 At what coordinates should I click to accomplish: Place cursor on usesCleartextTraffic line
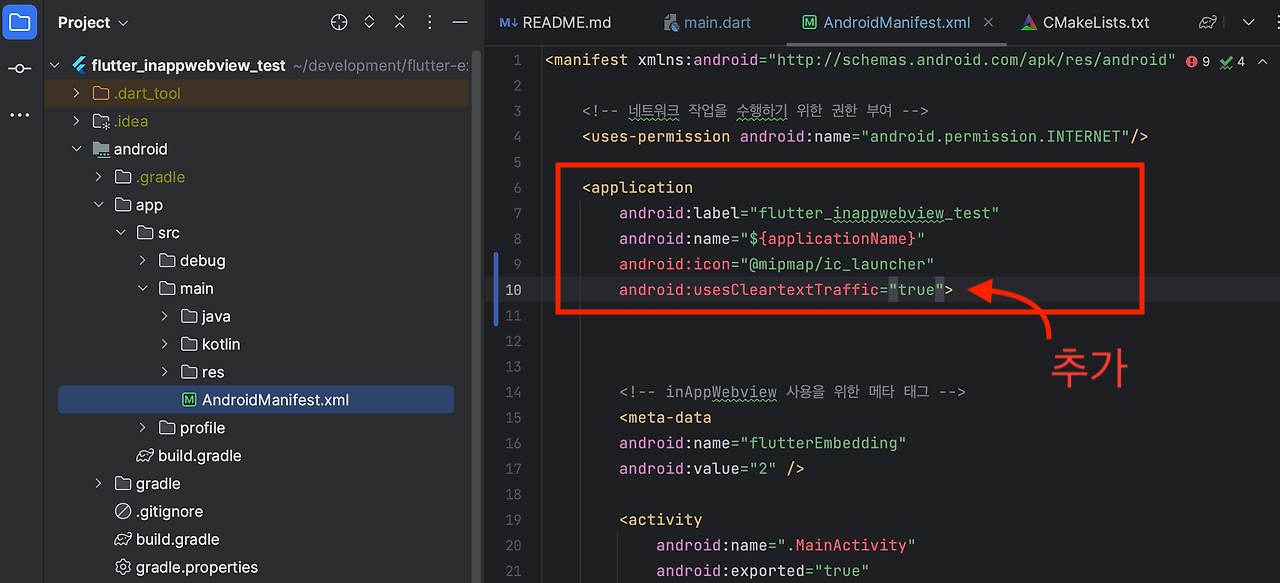coord(786,290)
